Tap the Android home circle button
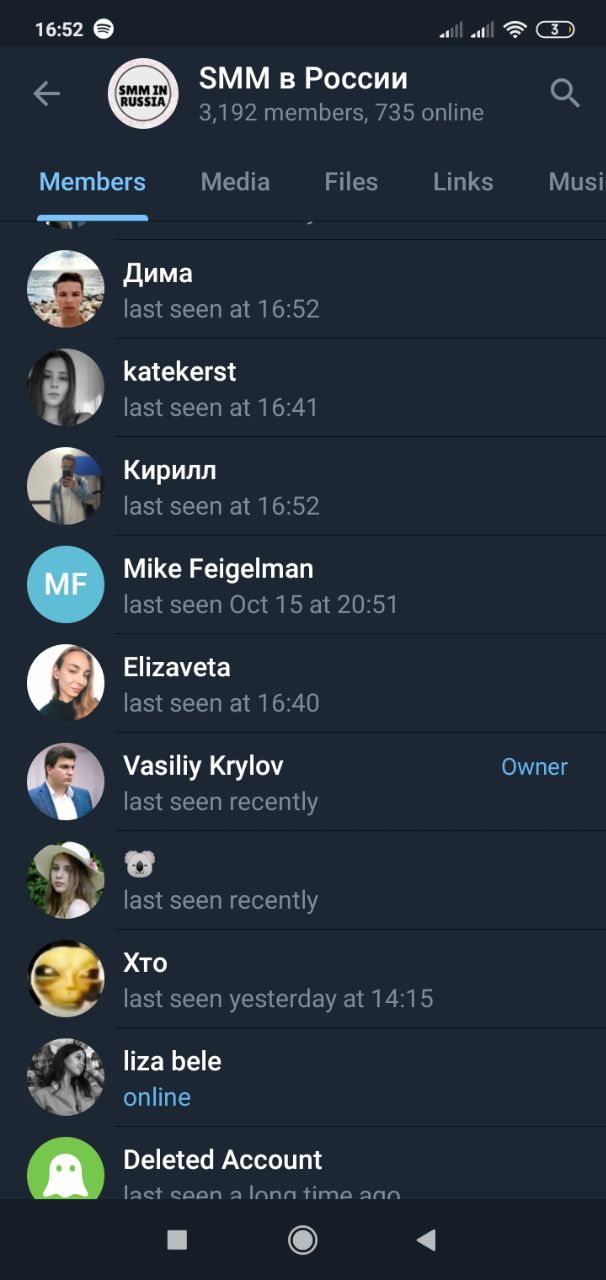This screenshot has height=1280, width=606. [302, 1240]
